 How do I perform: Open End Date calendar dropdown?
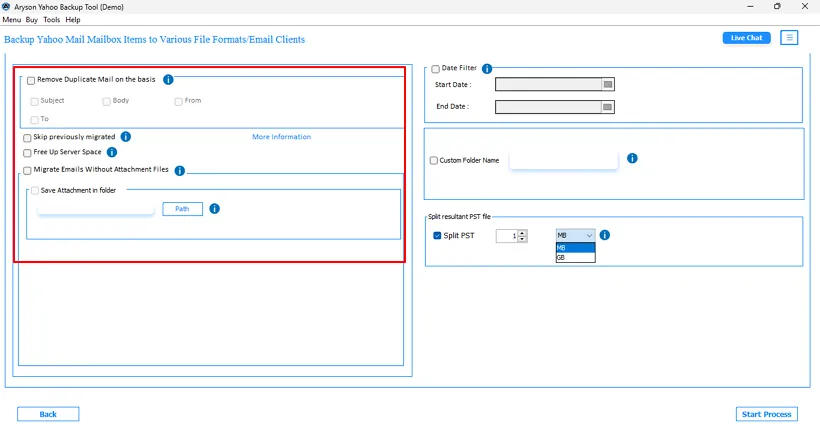[608, 107]
